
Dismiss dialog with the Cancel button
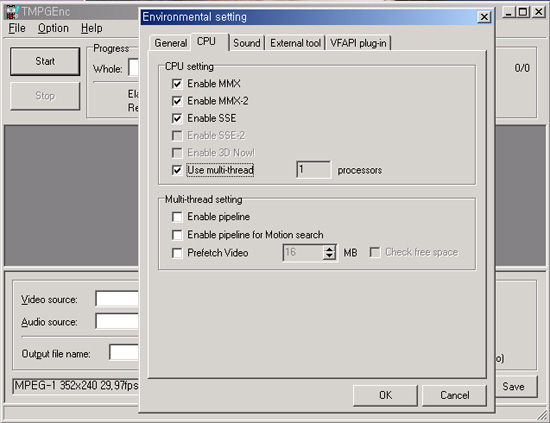455,395
